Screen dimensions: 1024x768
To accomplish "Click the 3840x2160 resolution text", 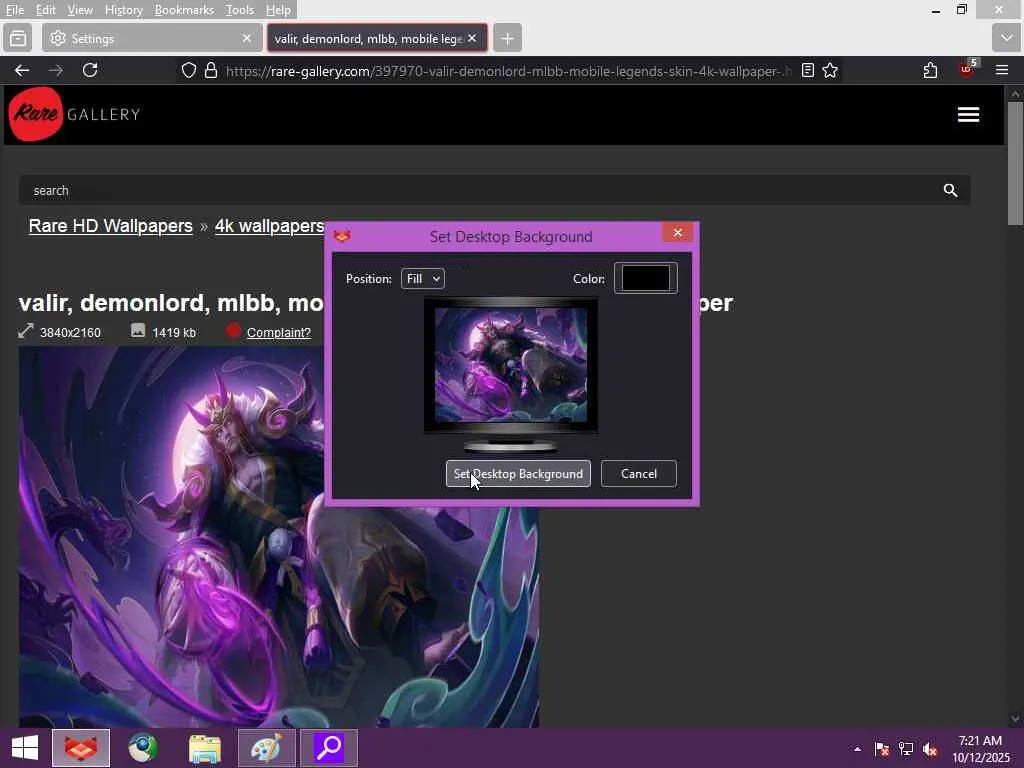I will [x=70, y=332].
